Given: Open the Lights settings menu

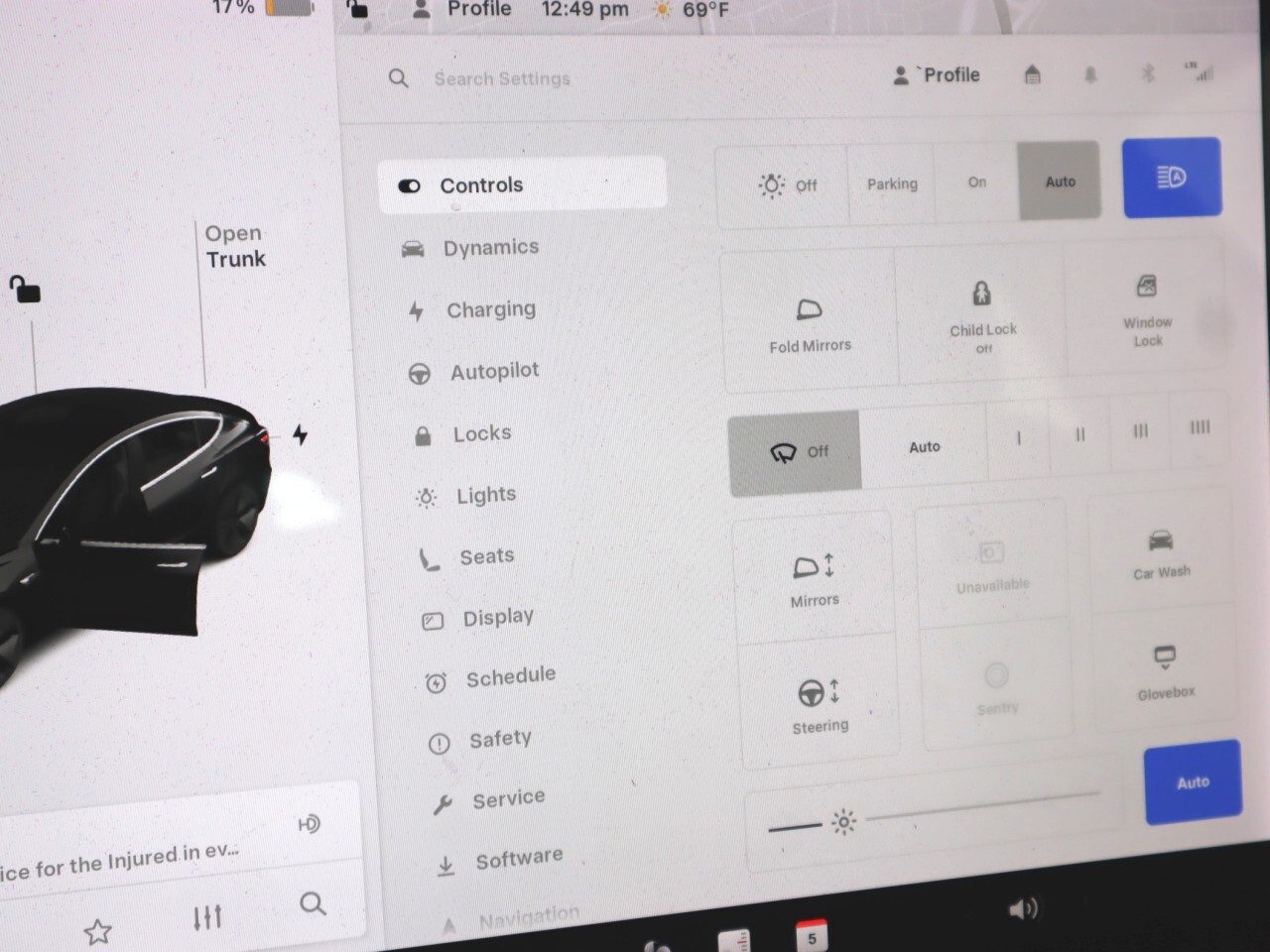Looking at the screenshot, I should pyautogui.click(x=466, y=496).
